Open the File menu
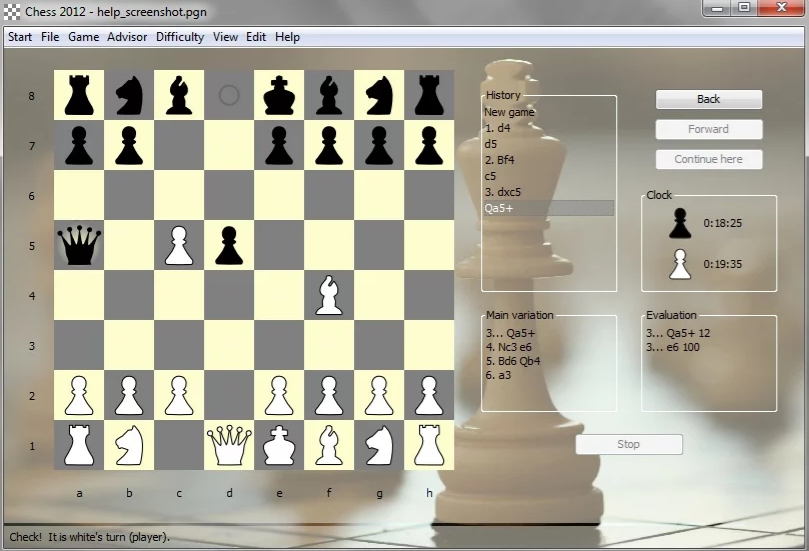This screenshot has width=809, height=551. pyautogui.click(x=50, y=37)
